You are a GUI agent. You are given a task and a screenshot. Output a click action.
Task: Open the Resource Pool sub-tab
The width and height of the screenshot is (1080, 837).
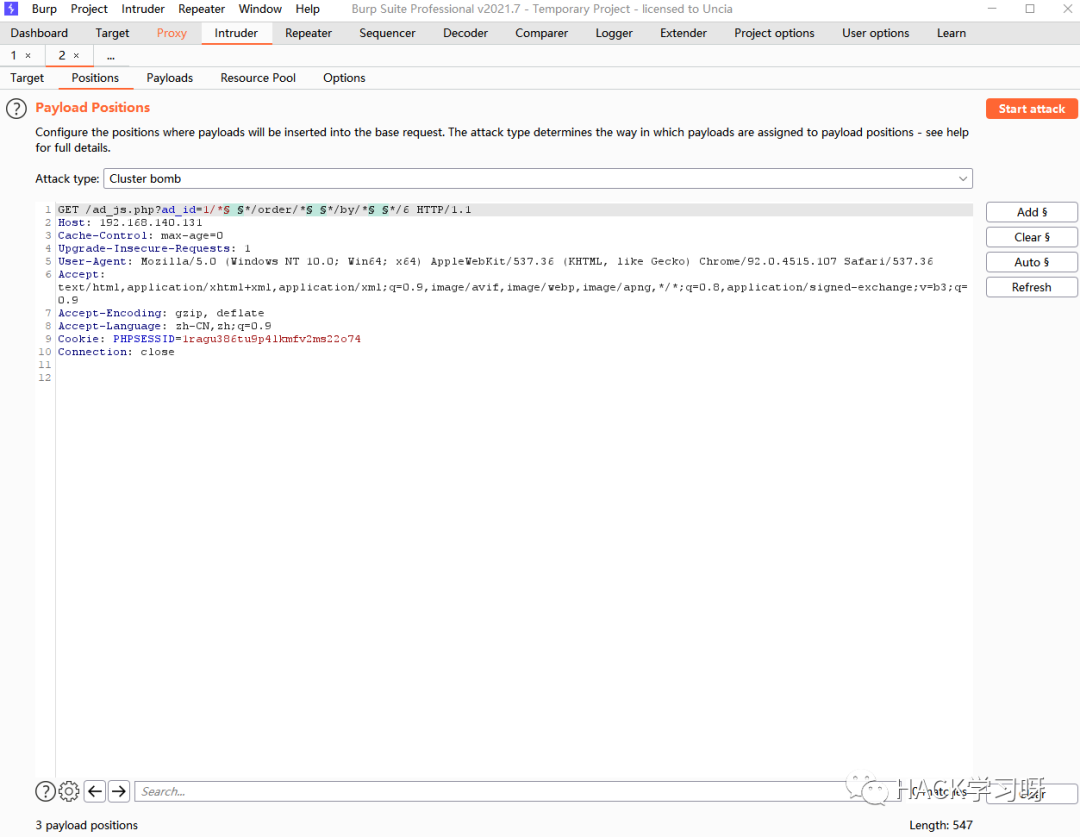tap(258, 78)
